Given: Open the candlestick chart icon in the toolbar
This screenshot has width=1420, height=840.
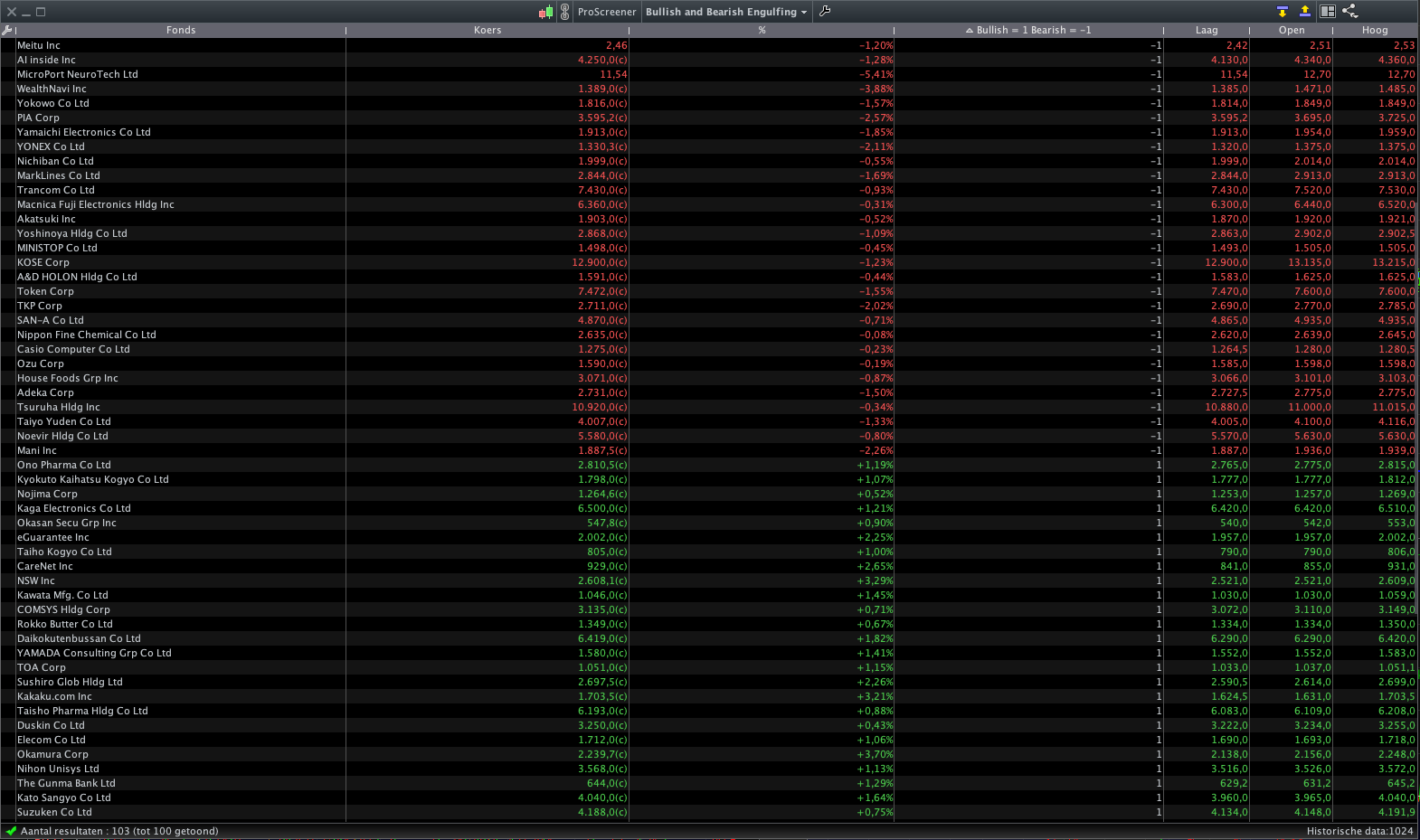Looking at the screenshot, I should point(545,12).
